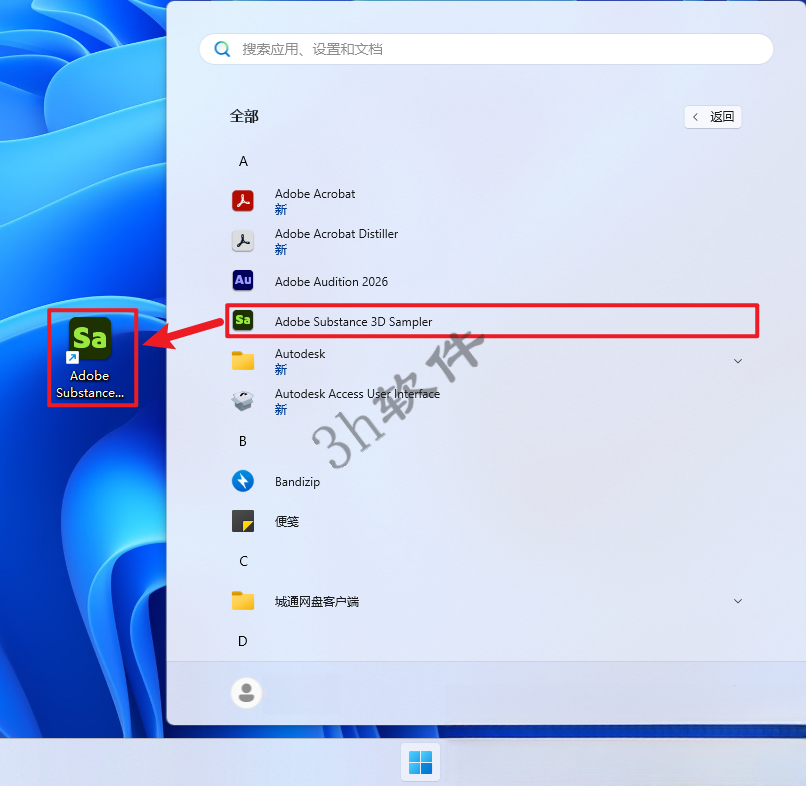Click the Adobe Audition 2026 Au icon
The height and width of the screenshot is (786, 806).
243,281
